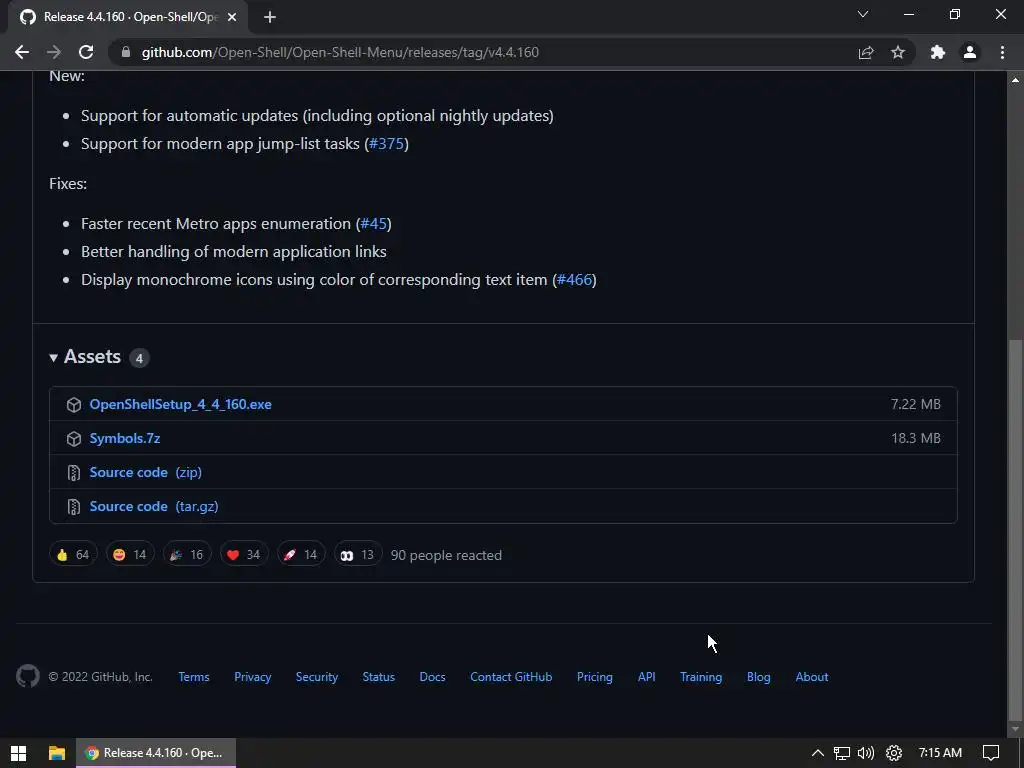Open Chrome three-dot menu
The width and height of the screenshot is (1024, 768).
1002,52
